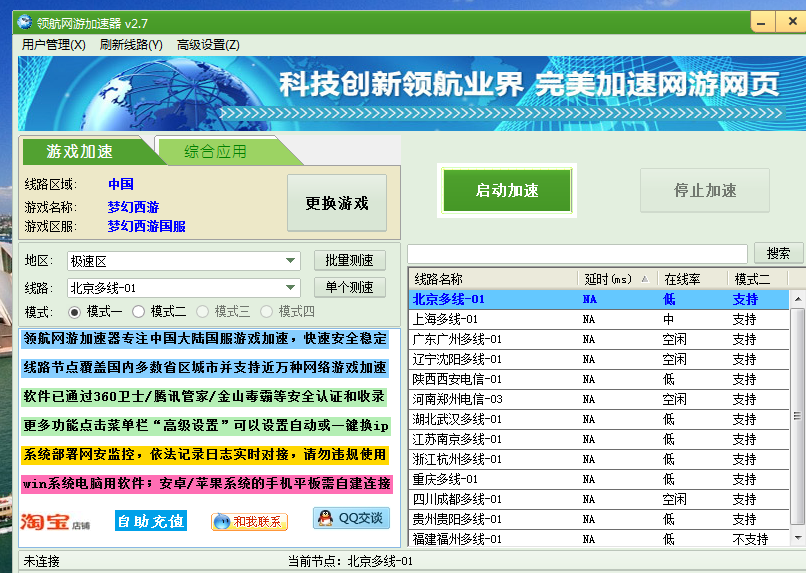Open the 用户管理 menu

(x=53, y=45)
